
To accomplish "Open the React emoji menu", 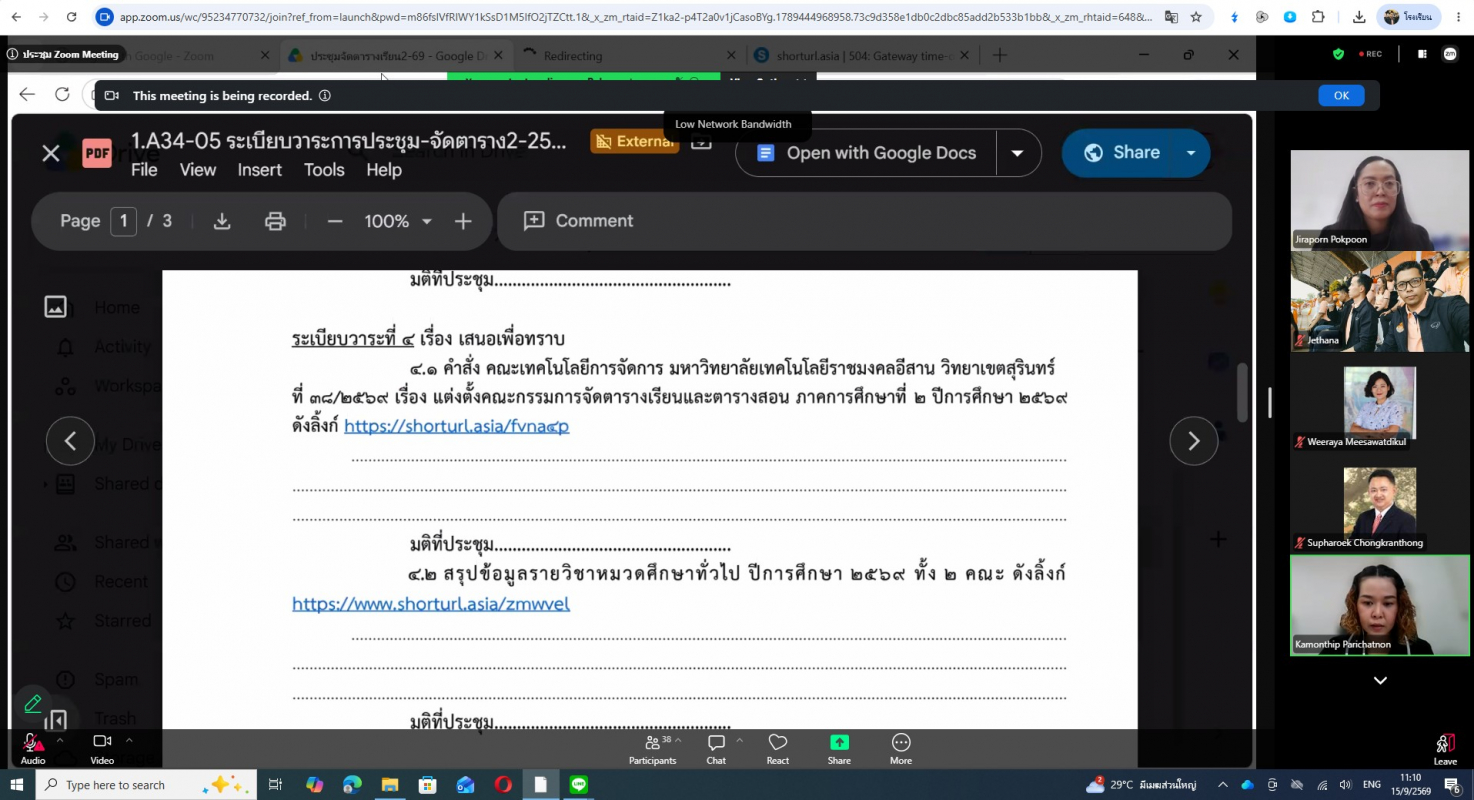I will click(x=778, y=748).
